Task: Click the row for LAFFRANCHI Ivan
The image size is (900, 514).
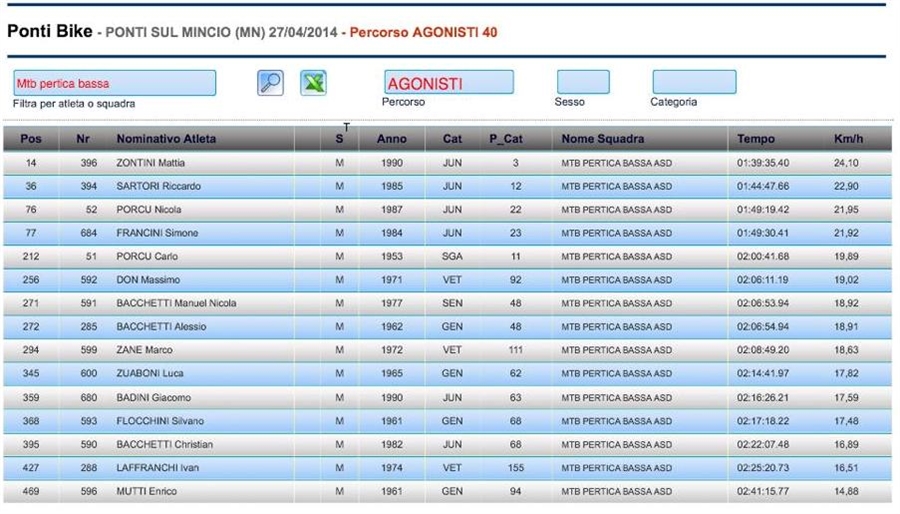Action: coord(158,468)
